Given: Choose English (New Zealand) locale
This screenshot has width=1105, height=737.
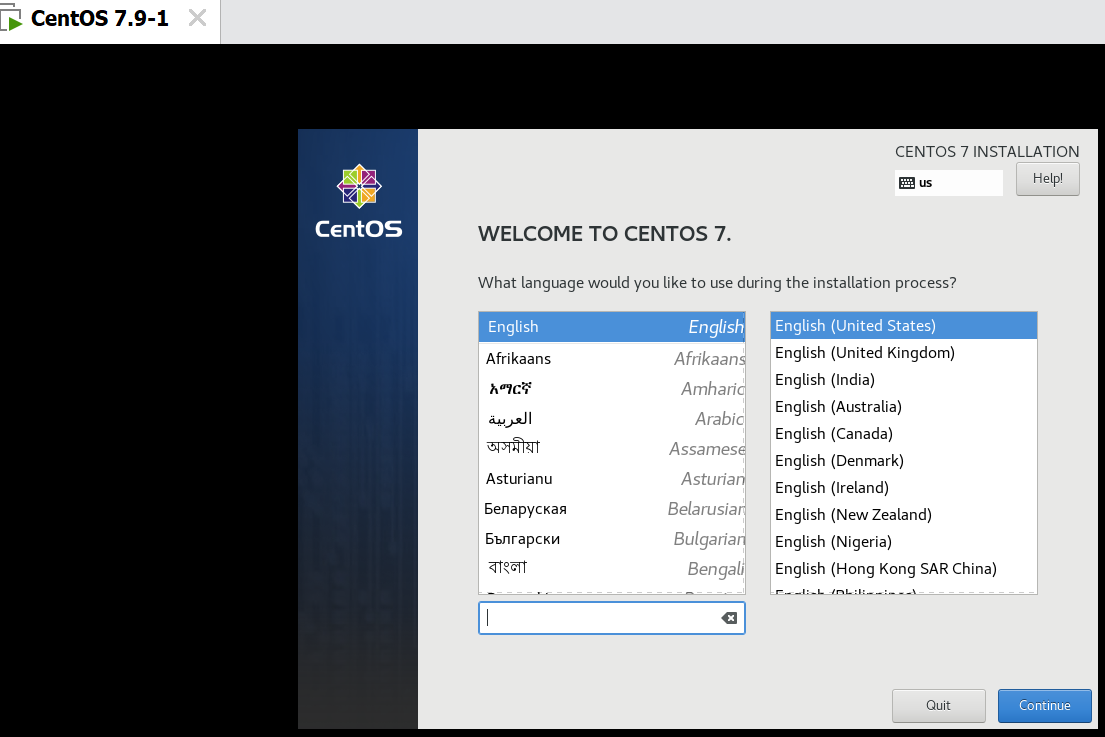Looking at the screenshot, I should [903, 515].
